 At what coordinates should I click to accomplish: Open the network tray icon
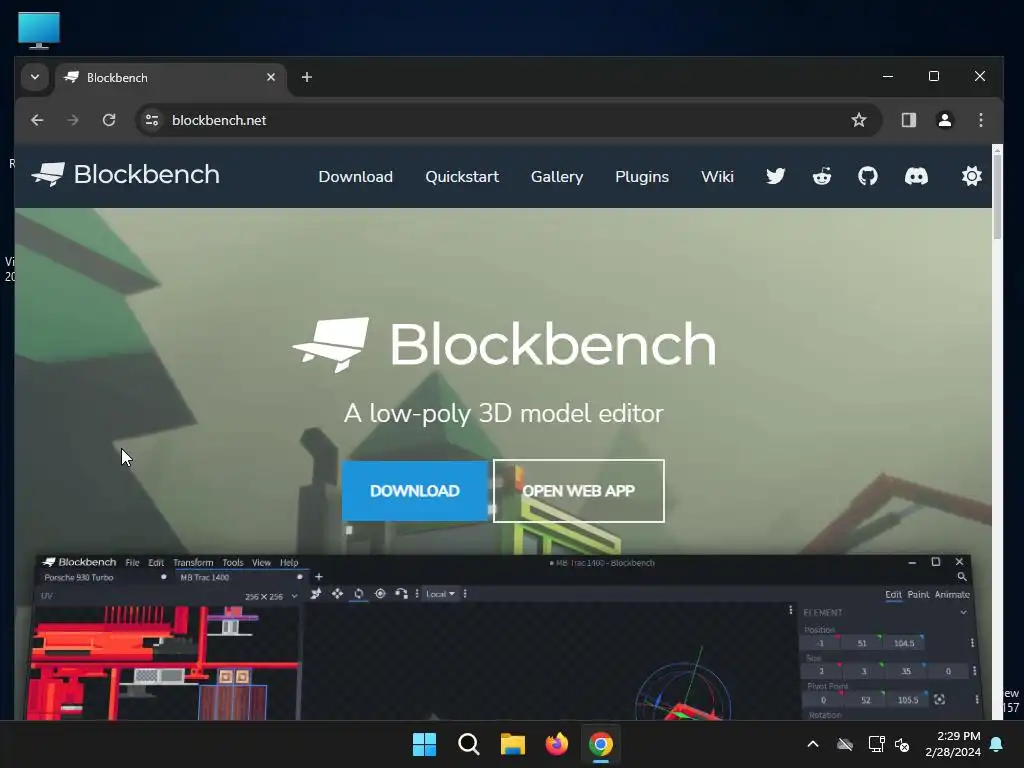click(876, 744)
